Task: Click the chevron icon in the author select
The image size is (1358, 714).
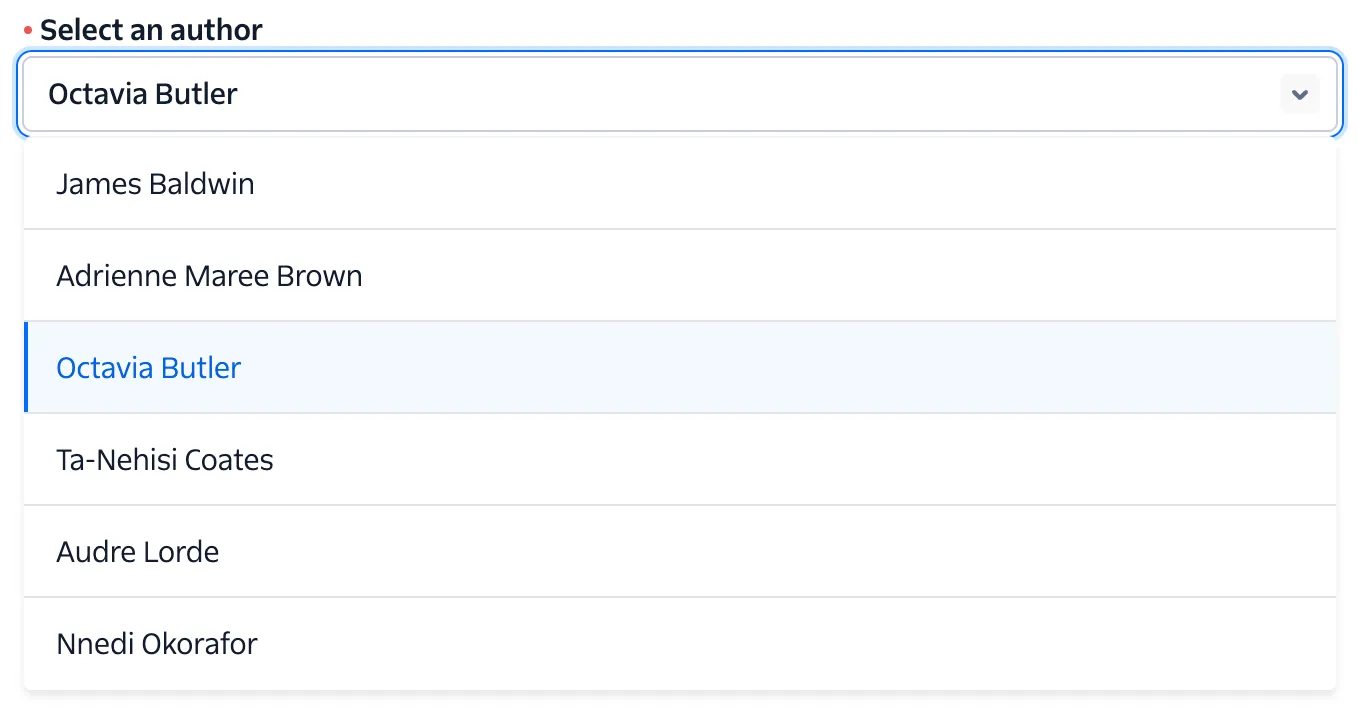Action: pos(1299,95)
